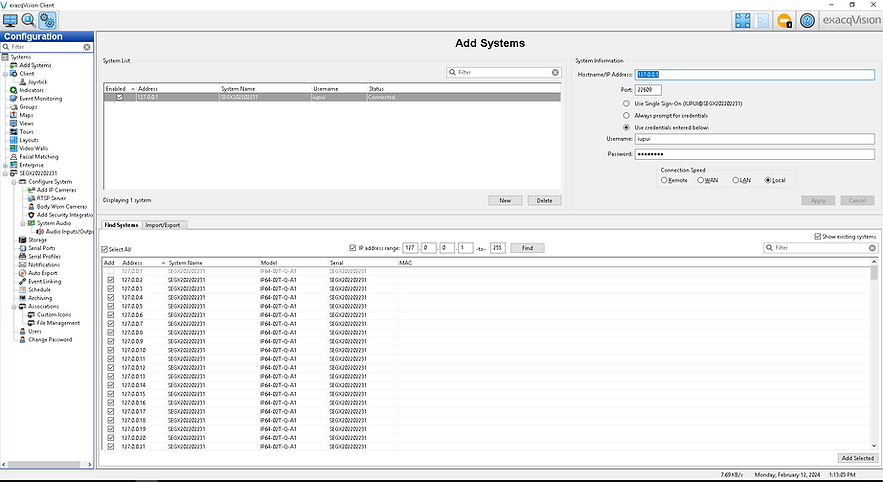The image size is (883, 482).
Task: Clear the configuration tree filter
Action: [87, 47]
